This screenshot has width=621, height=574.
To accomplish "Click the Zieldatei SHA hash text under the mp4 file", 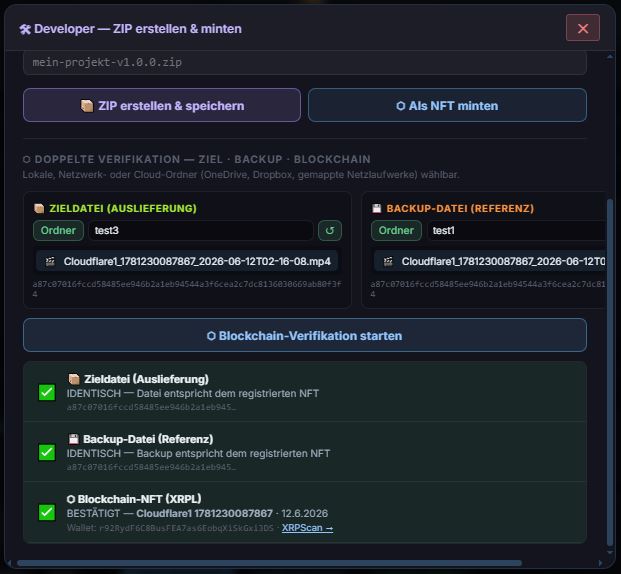I will [187, 289].
